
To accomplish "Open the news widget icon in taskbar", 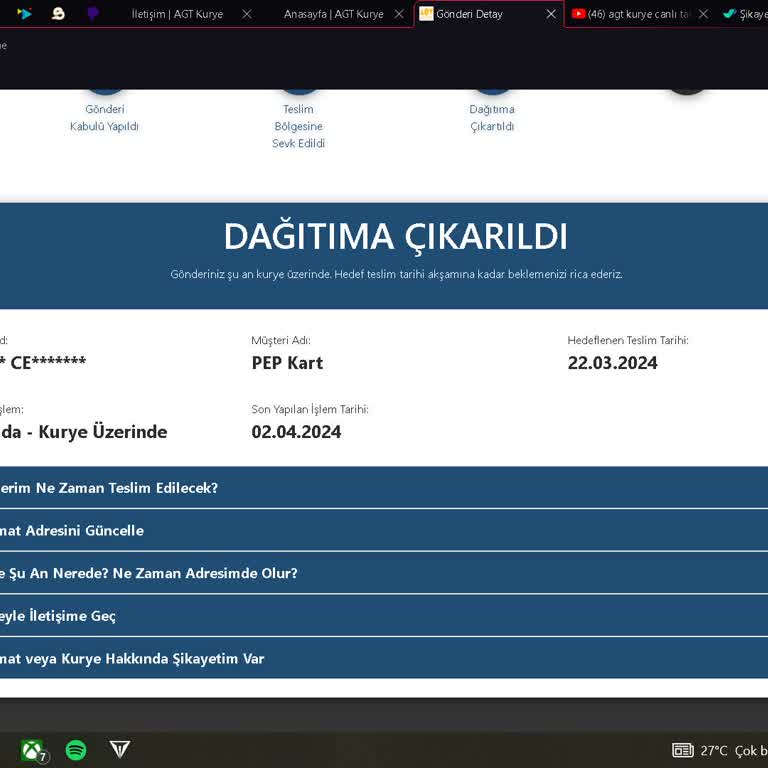I will 682,750.
